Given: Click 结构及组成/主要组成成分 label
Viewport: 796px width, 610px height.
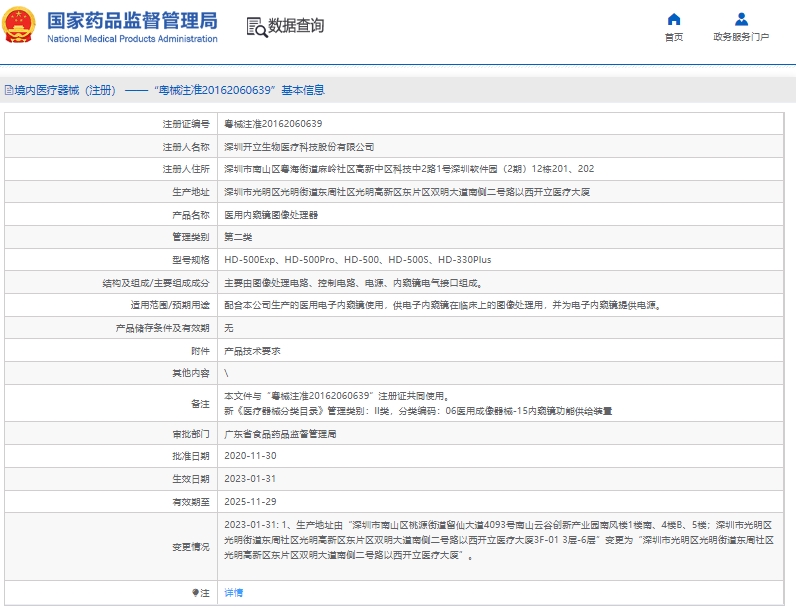Looking at the screenshot, I should (156, 283).
